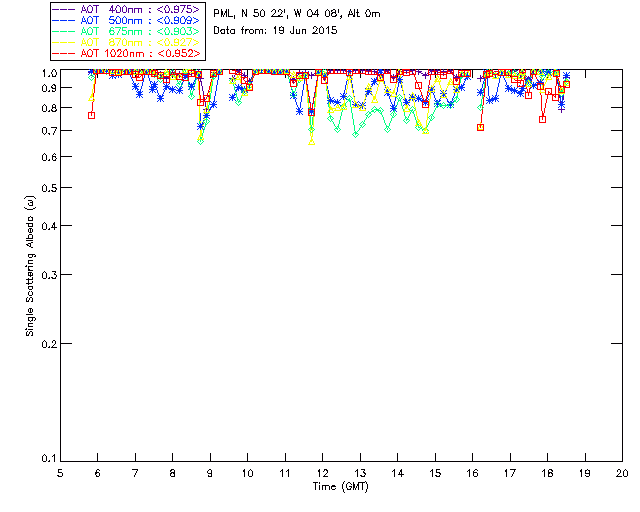
Task: Click the y-axis tick label 0.8
Action: pos(49,108)
